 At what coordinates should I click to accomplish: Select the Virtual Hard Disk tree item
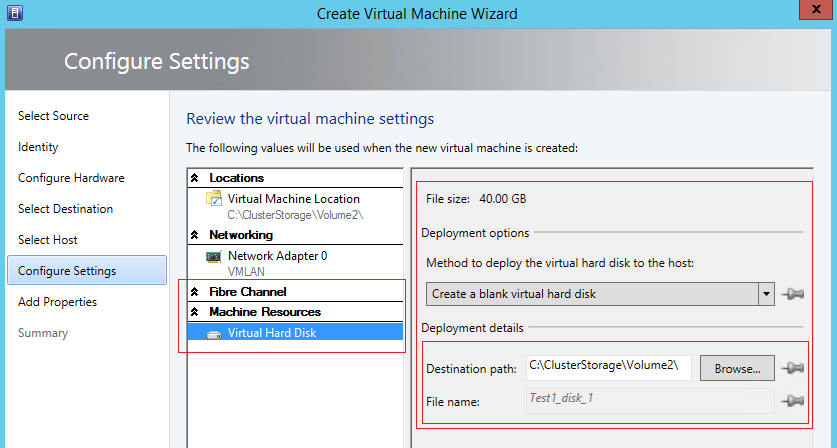296,333
